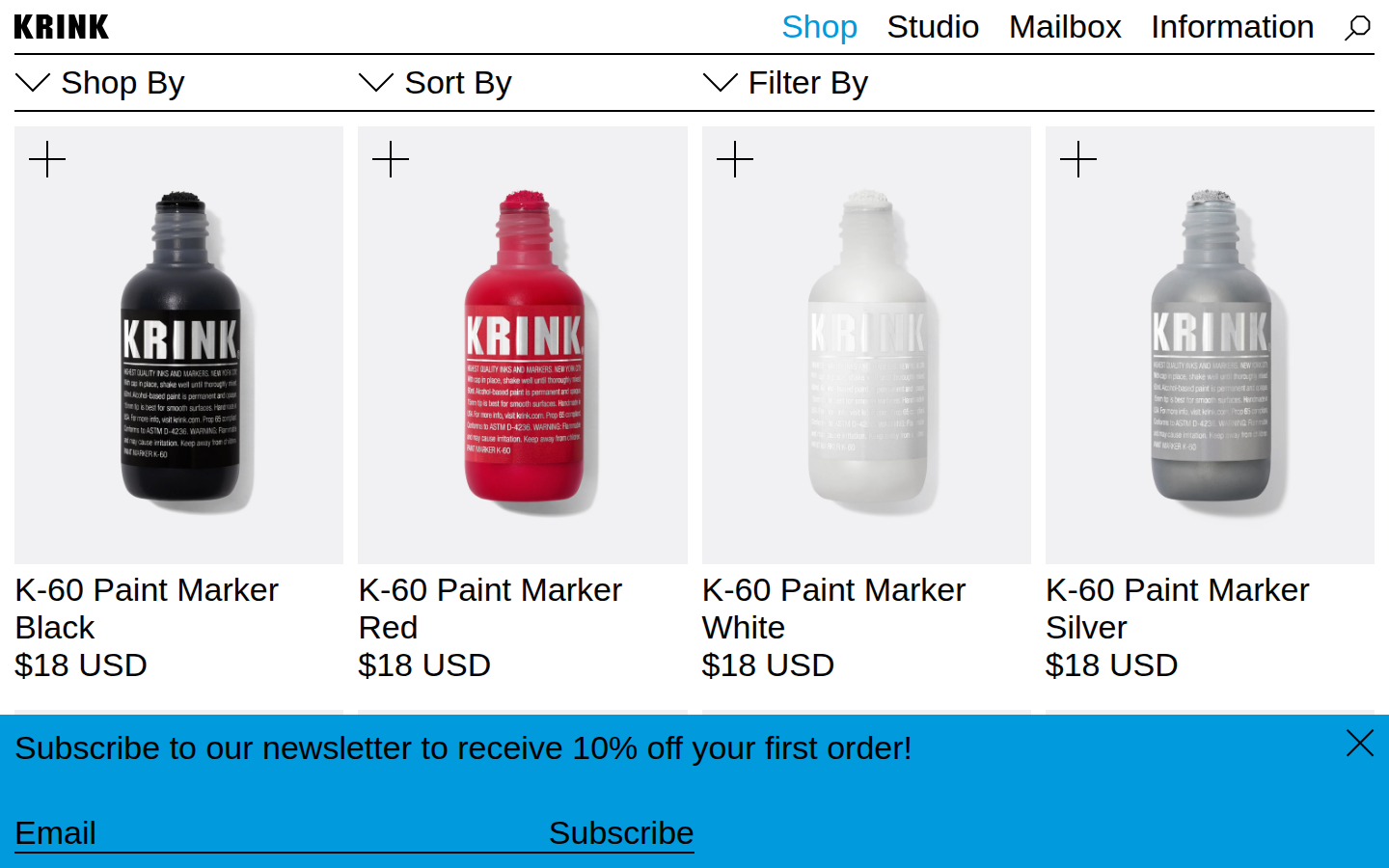Click the plus icon on K-60 Paint Marker Silver
This screenshot has width=1389, height=868.
(1078, 158)
